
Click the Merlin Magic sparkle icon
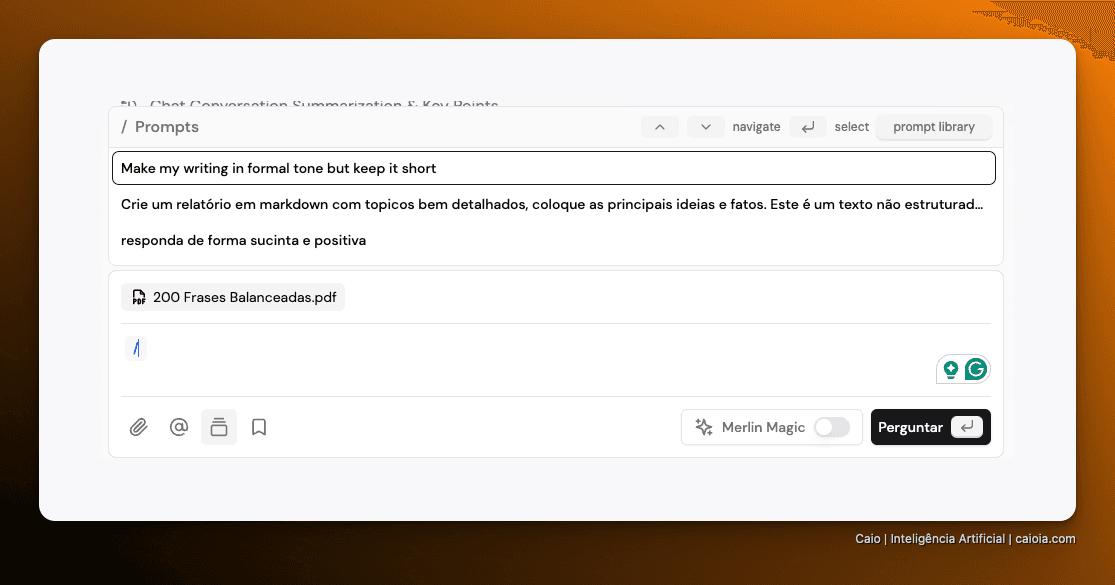point(704,427)
